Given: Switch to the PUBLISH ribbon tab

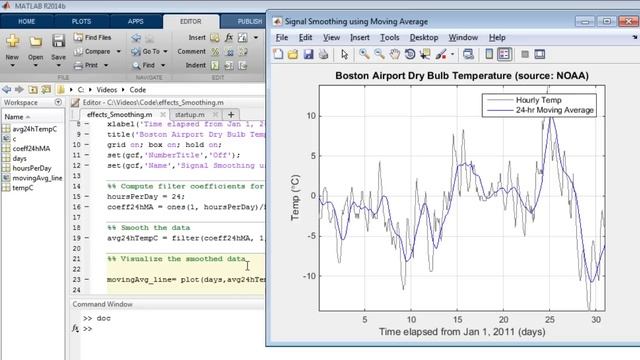Looking at the screenshot, I should [x=250, y=21].
